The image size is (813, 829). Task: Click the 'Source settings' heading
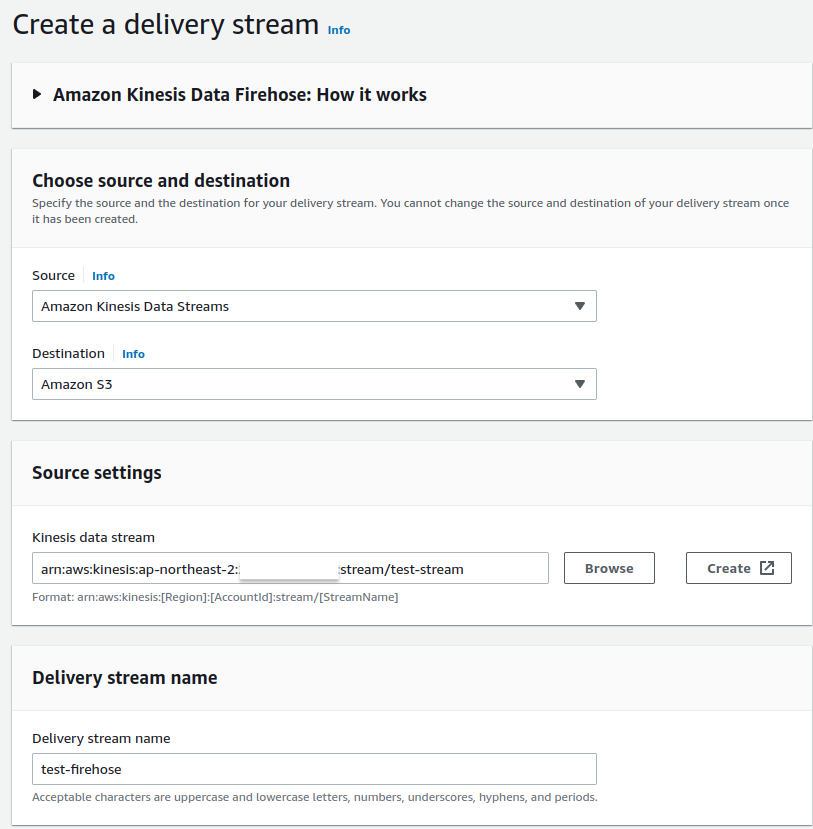[x=97, y=473]
